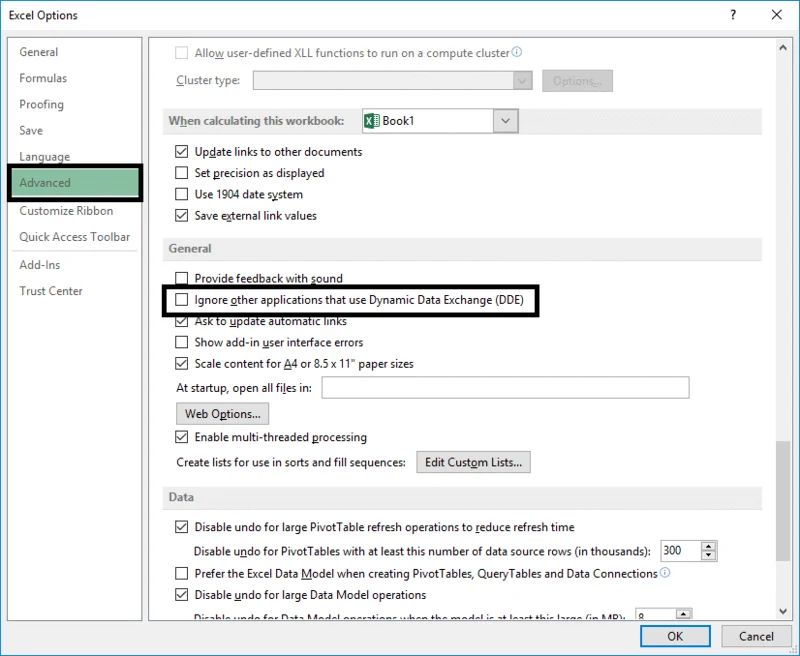The height and width of the screenshot is (656, 800).
Task: Click the cluster Options button
Action: click(577, 81)
